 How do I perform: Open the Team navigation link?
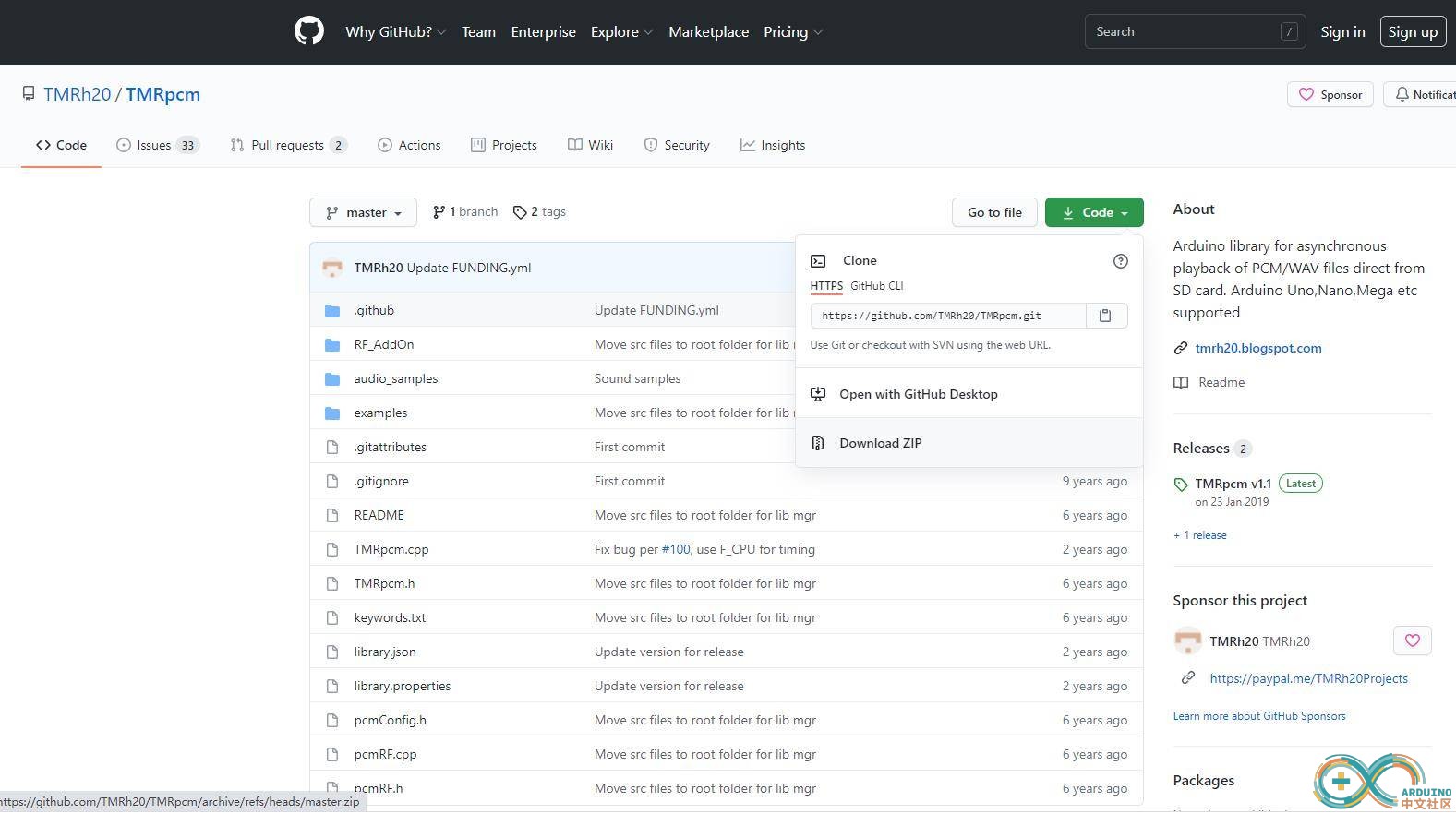point(478,31)
